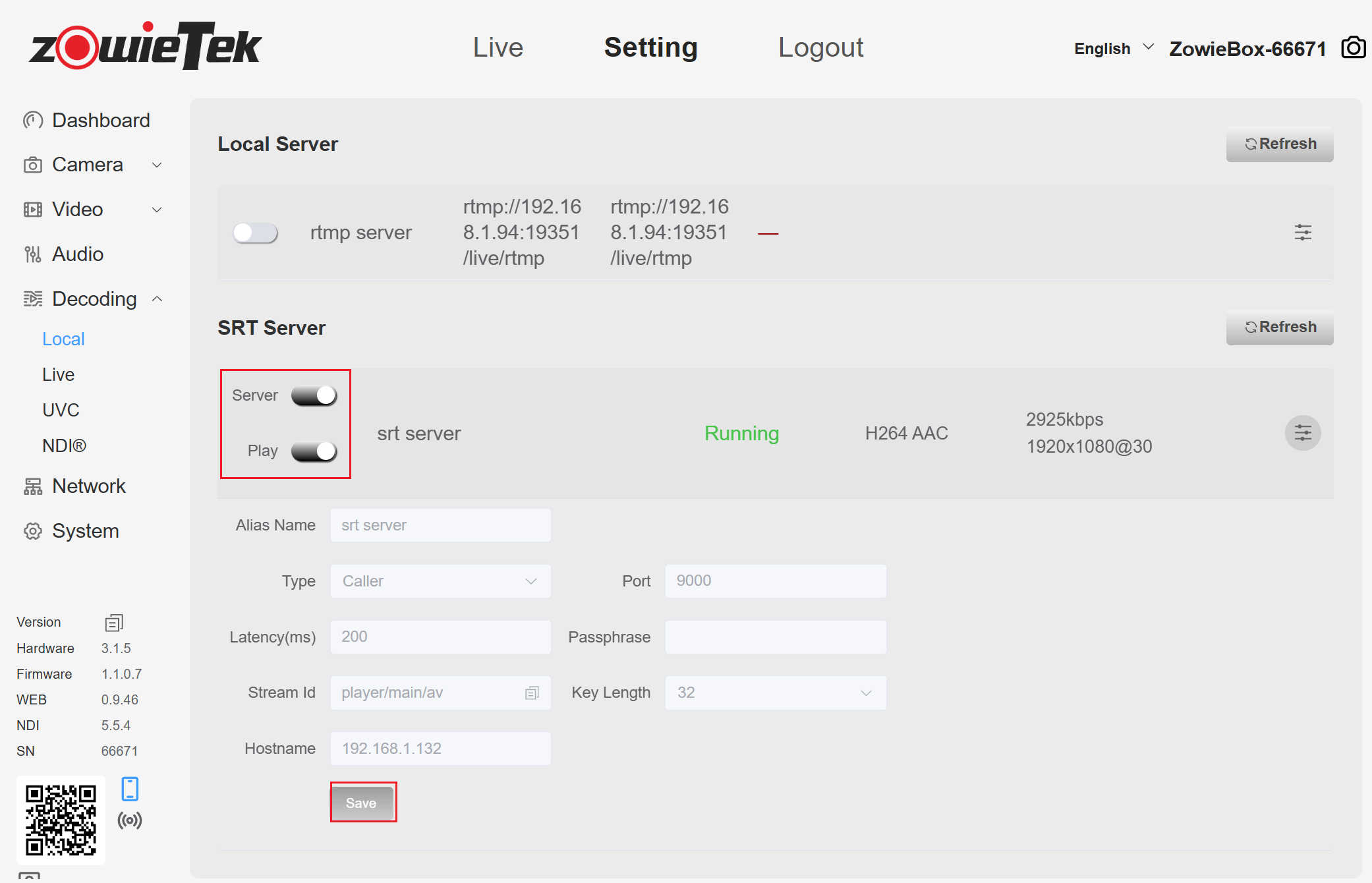Click Save button for SRT settings

coord(362,803)
